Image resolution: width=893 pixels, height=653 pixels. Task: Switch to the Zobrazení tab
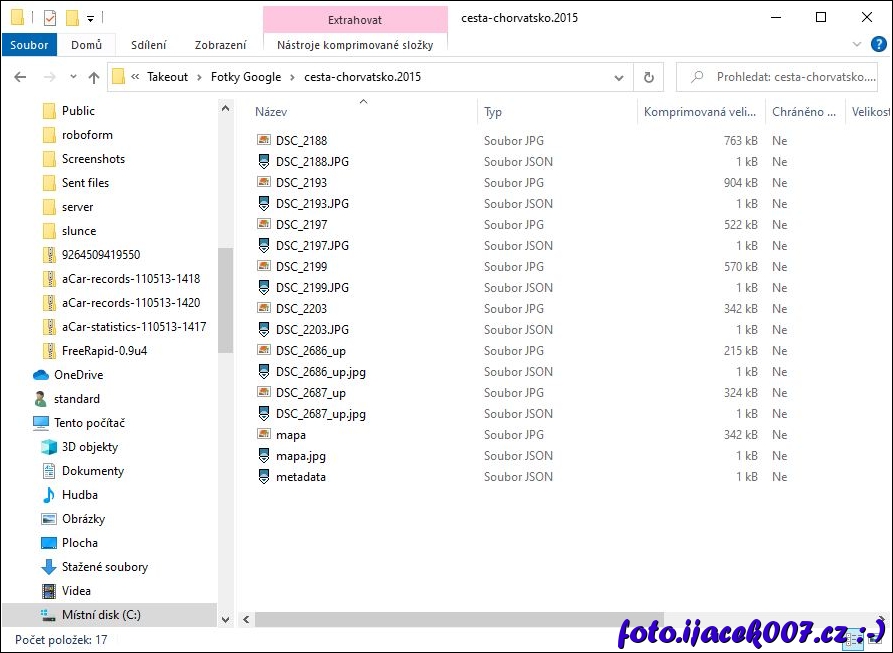point(220,45)
